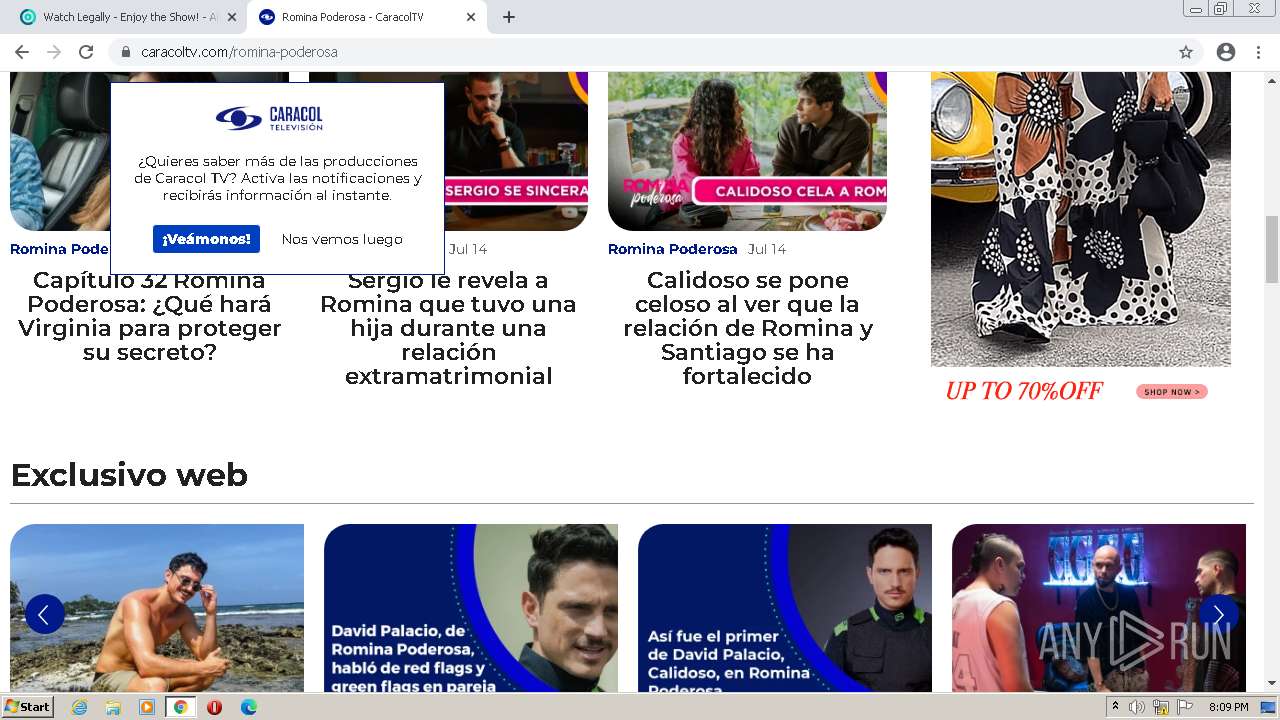Click the Romina Poderosa tag above the Calidoso article

(x=673, y=249)
